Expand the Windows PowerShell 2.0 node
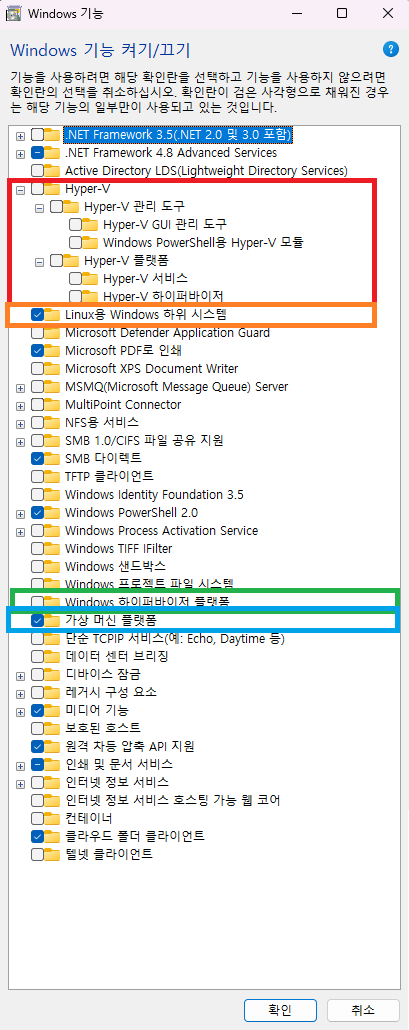The width and height of the screenshot is (409, 1030). 20,513
